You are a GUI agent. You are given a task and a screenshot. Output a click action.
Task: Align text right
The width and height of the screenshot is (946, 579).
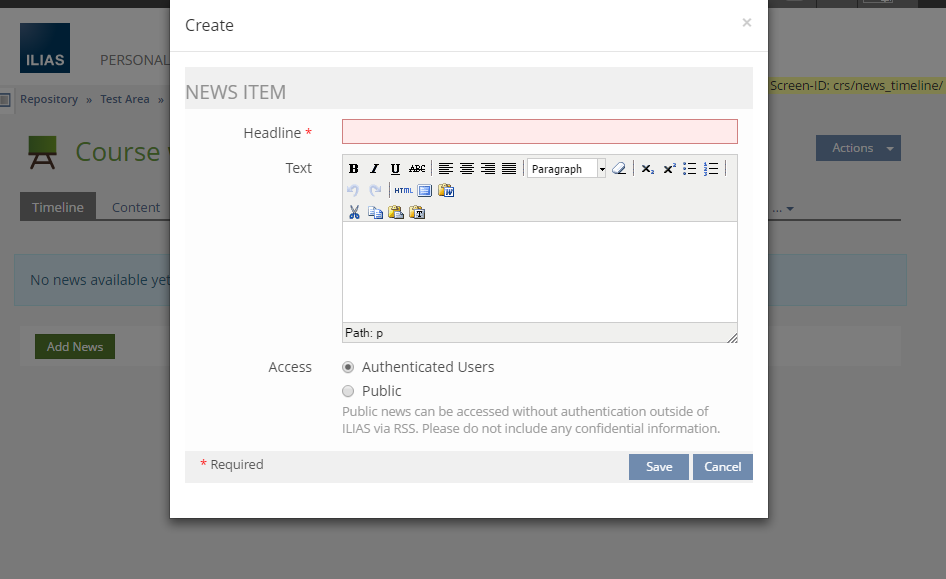click(487, 169)
